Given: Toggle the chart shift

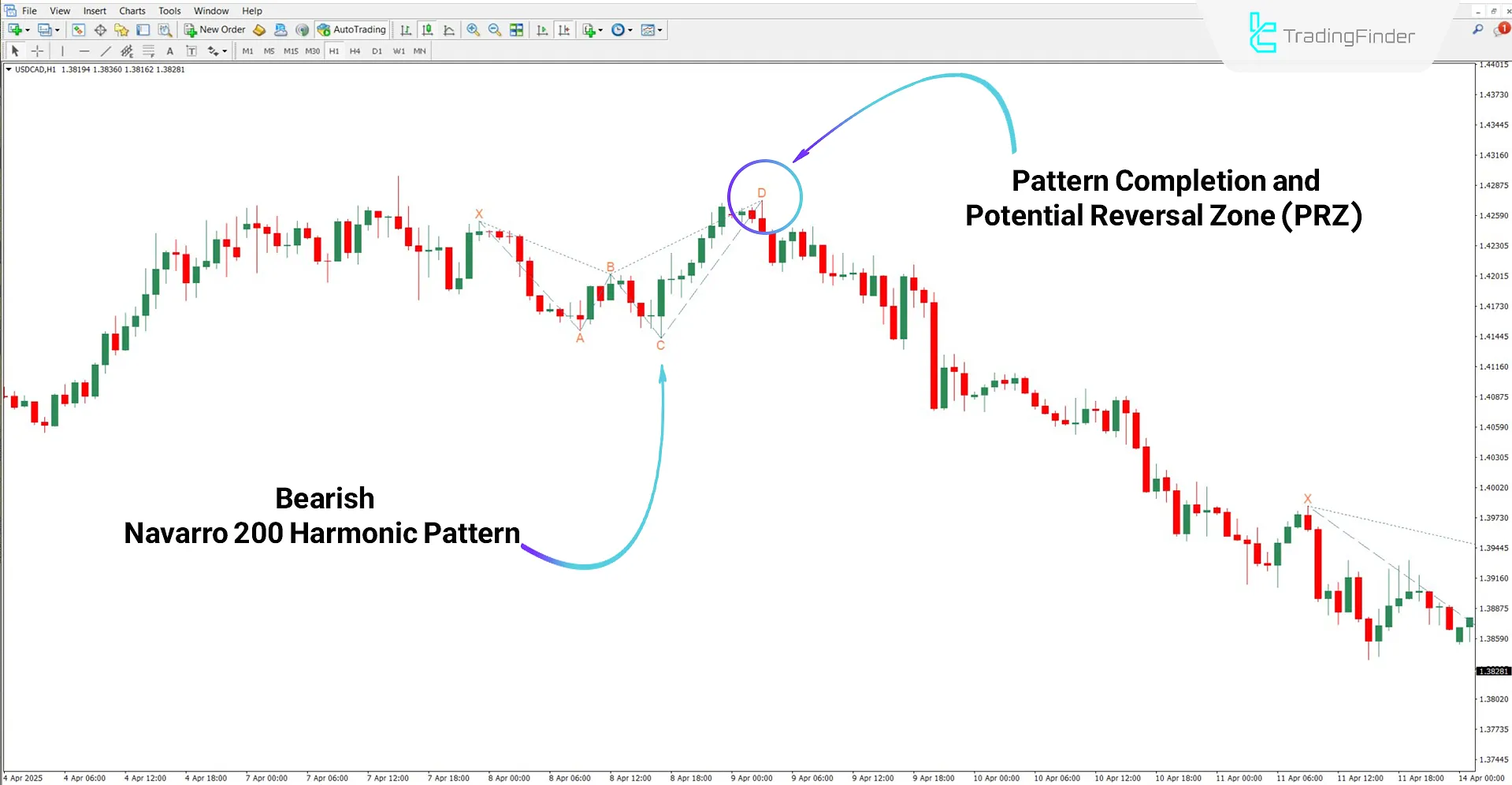Looking at the screenshot, I should point(564,30).
